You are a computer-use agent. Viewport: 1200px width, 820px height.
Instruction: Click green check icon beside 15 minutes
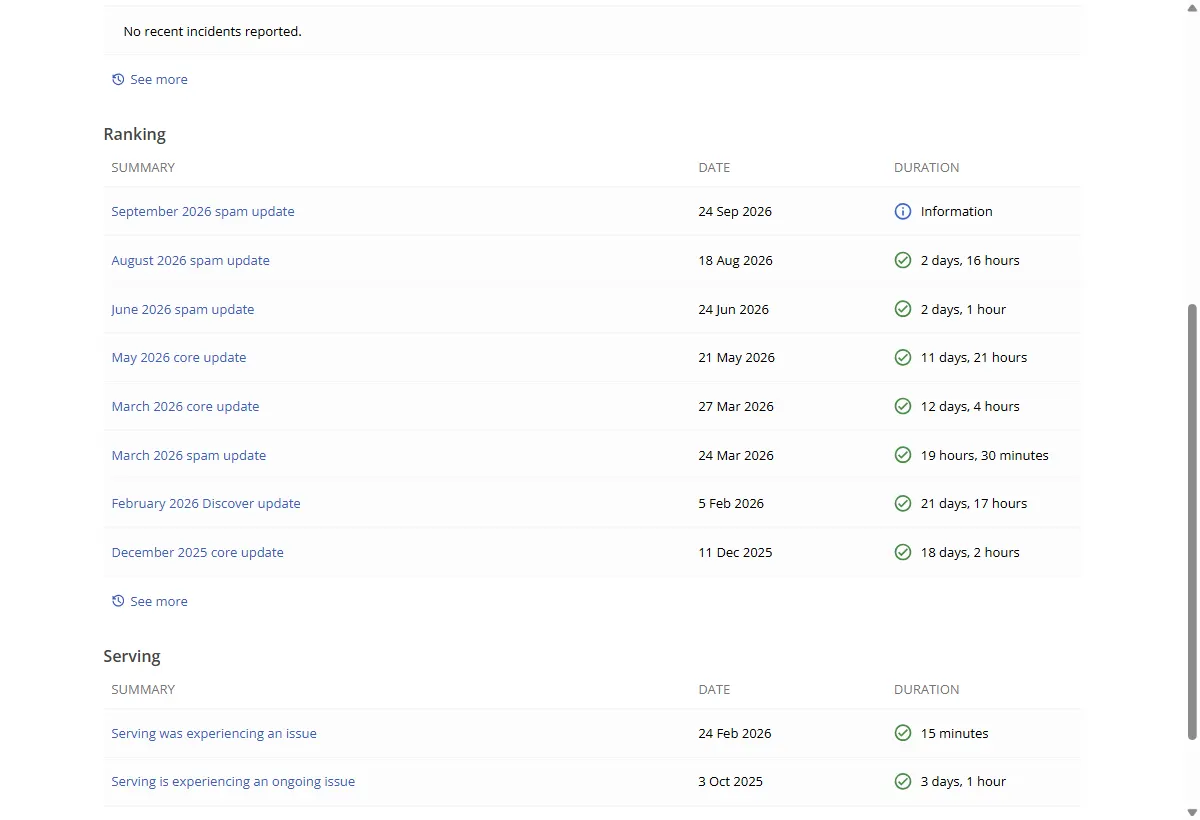(903, 733)
